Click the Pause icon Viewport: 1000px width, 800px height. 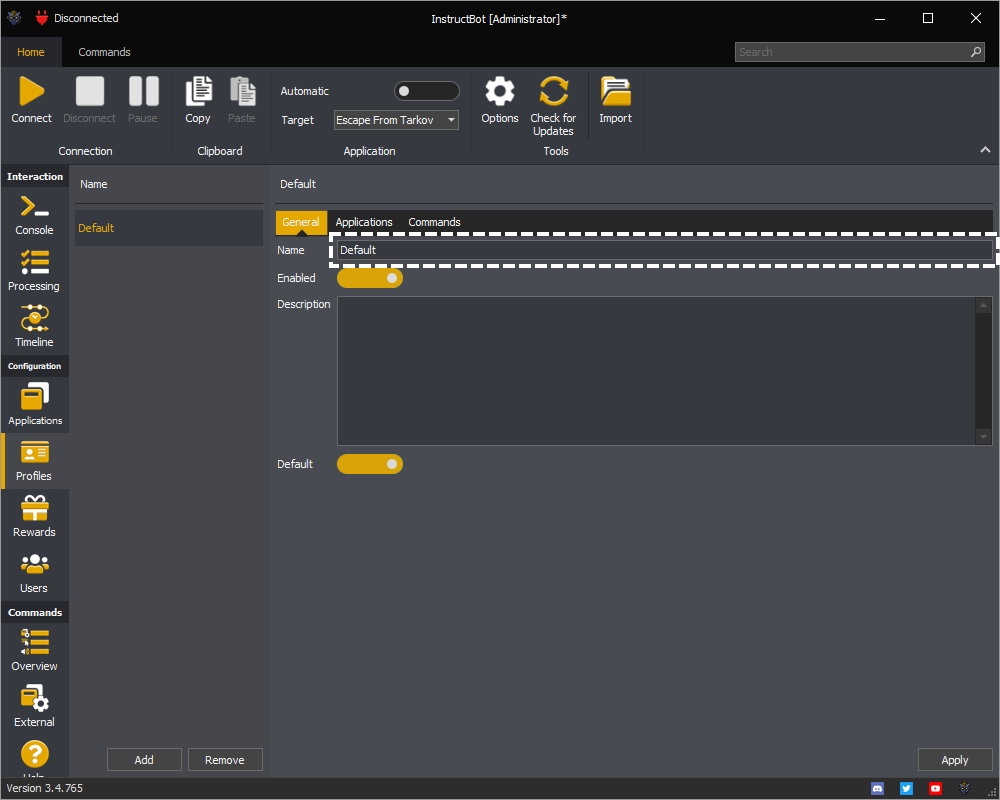coord(143,91)
